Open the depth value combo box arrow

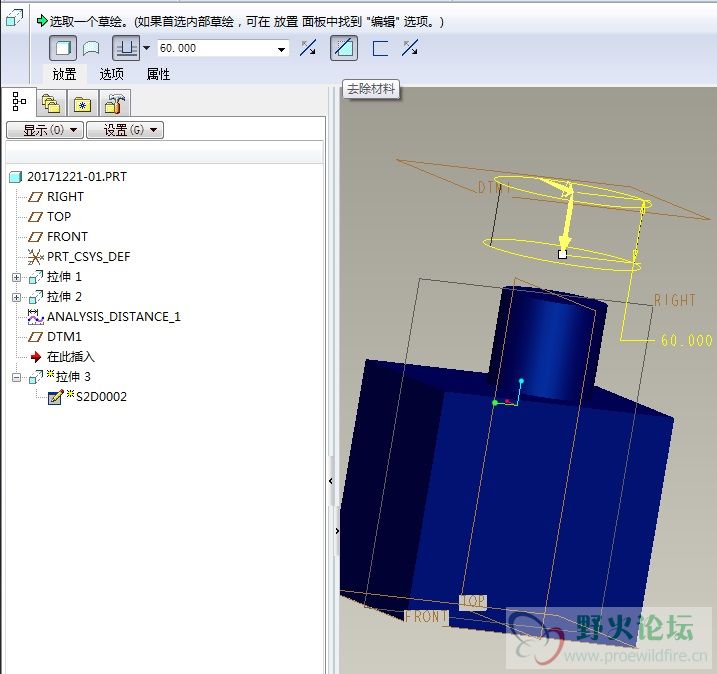[x=282, y=48]
